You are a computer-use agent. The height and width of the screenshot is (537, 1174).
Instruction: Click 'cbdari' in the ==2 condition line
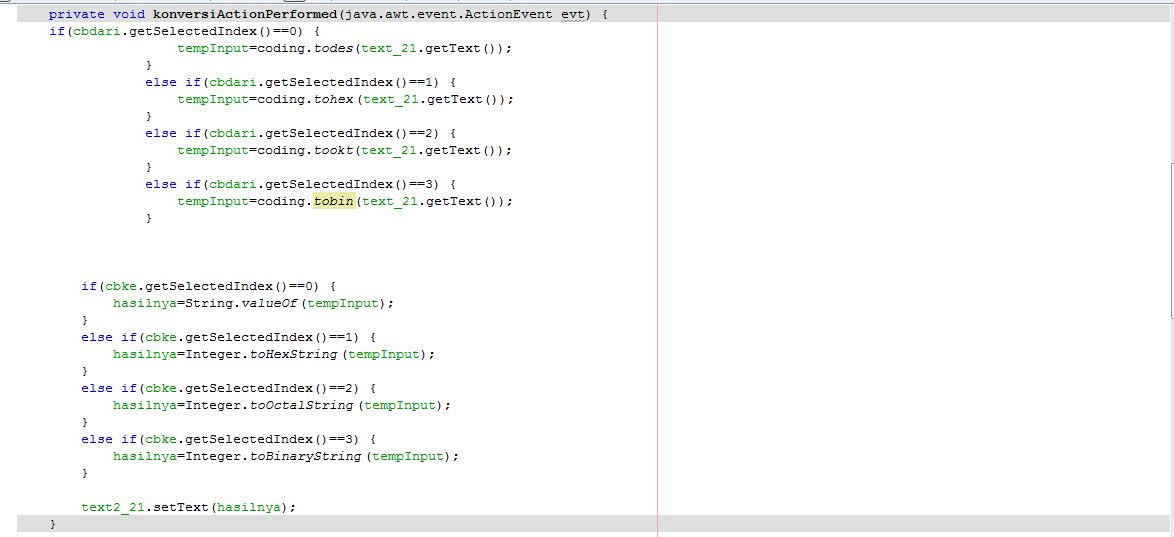click(234, 133)
